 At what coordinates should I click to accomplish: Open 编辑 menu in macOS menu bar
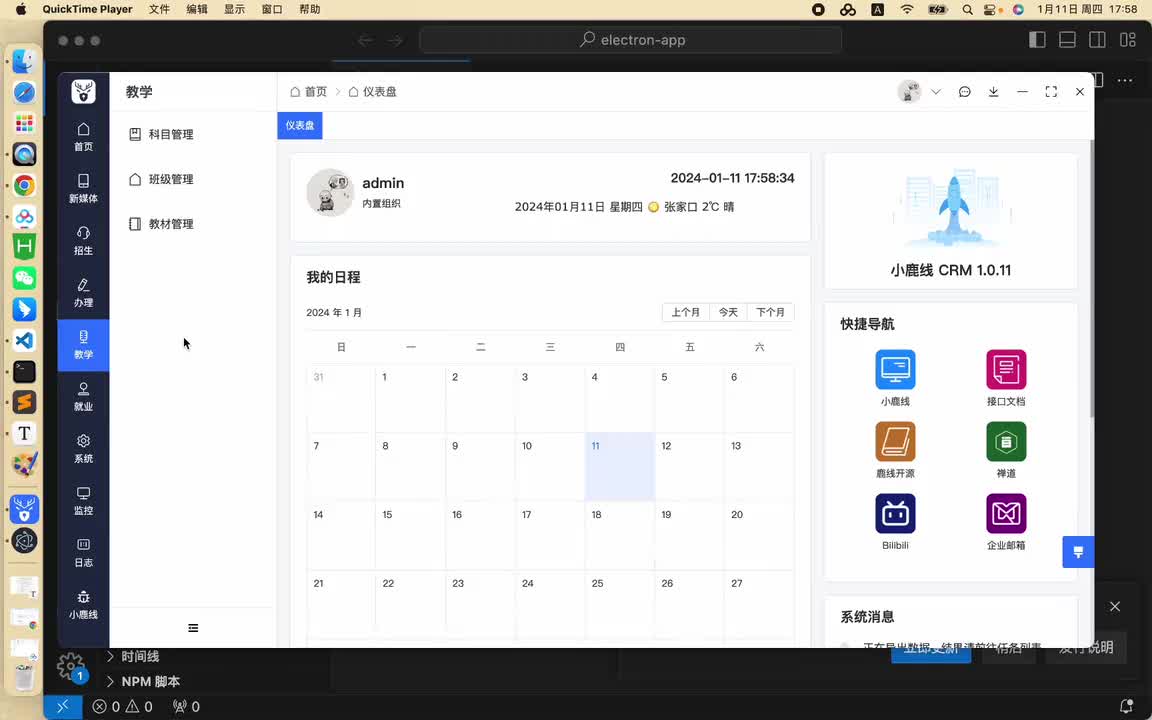pyautogui.click(x=196, y=10)
